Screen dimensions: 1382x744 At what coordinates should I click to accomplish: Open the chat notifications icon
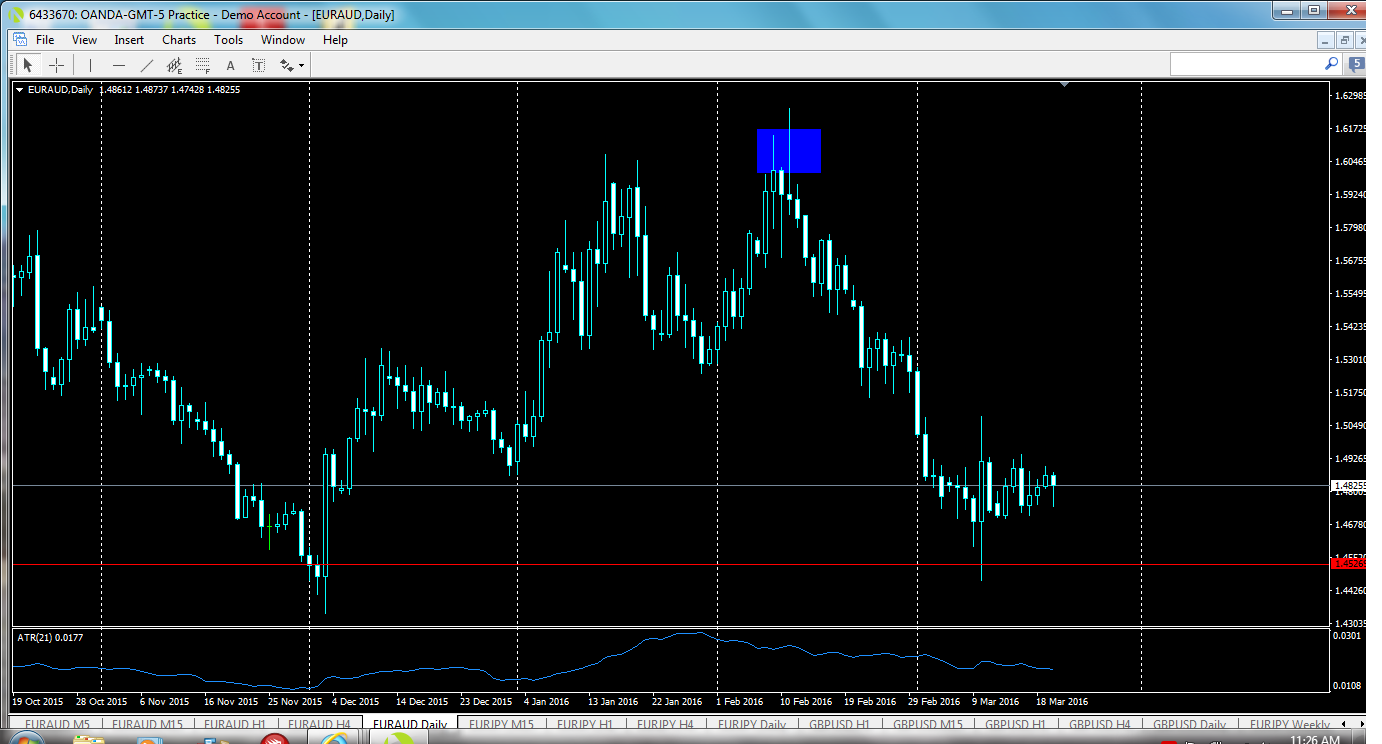point(1356,64)
